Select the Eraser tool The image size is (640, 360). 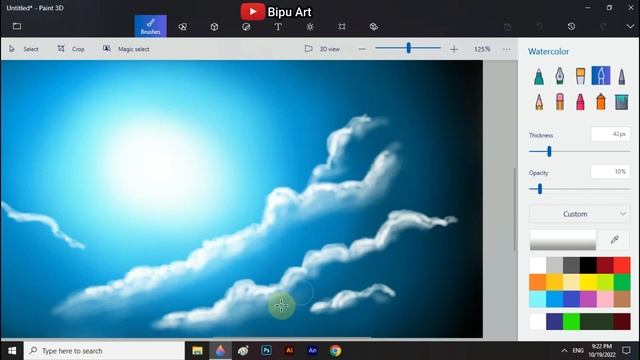[x=560, y=102]
